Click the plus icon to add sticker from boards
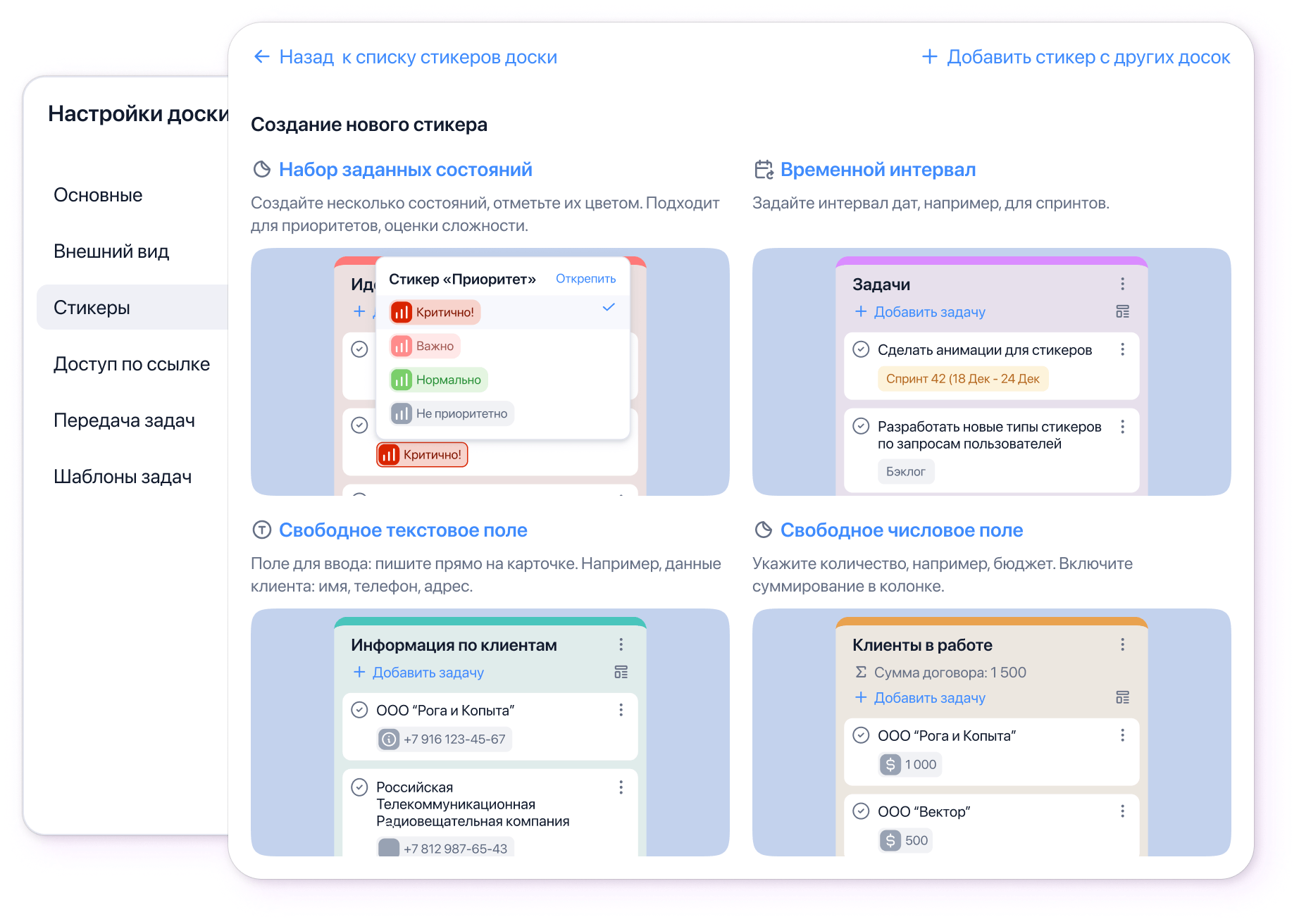The image size is (1299, 924). click(929, 57)
